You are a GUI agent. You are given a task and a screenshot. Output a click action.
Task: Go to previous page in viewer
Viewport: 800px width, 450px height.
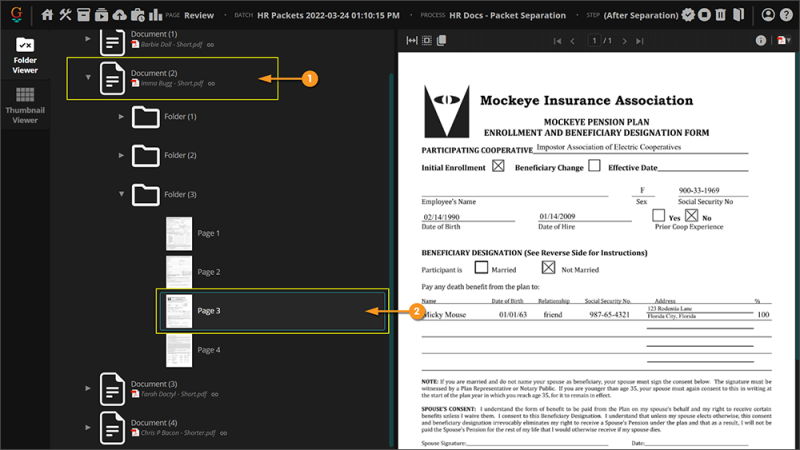coord(572,41)
